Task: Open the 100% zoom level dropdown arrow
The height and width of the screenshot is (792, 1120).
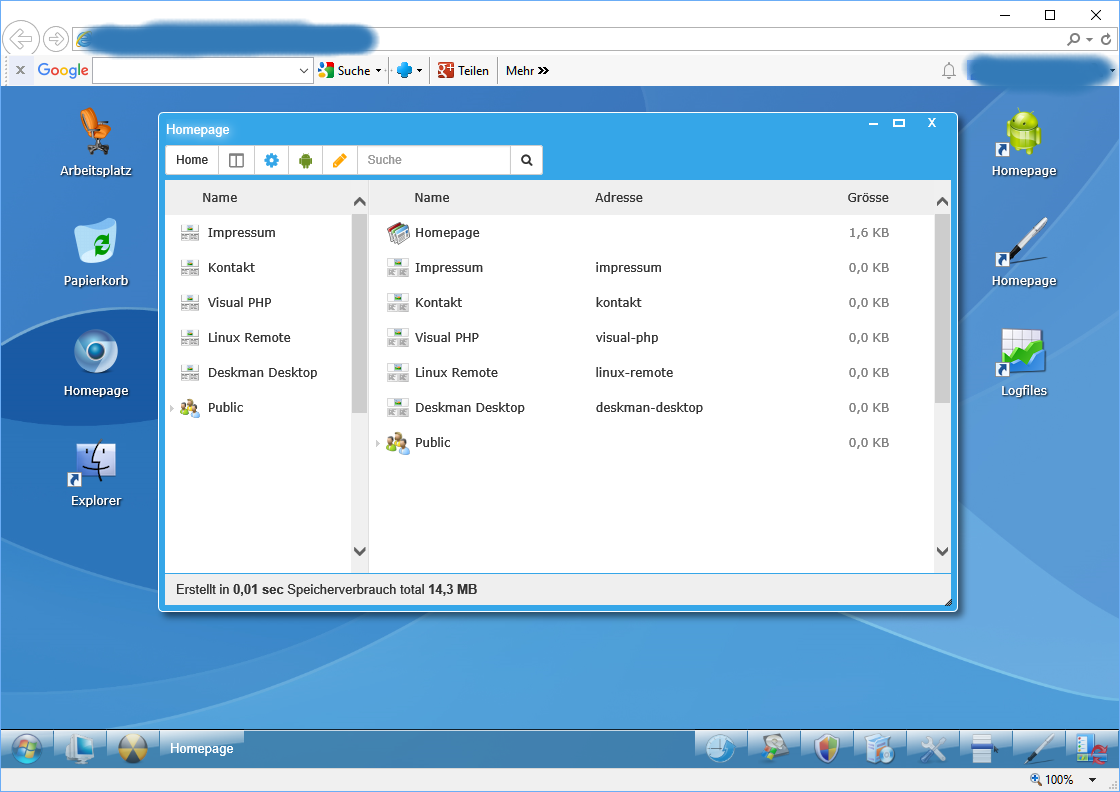Action: tap(1092, 780)
